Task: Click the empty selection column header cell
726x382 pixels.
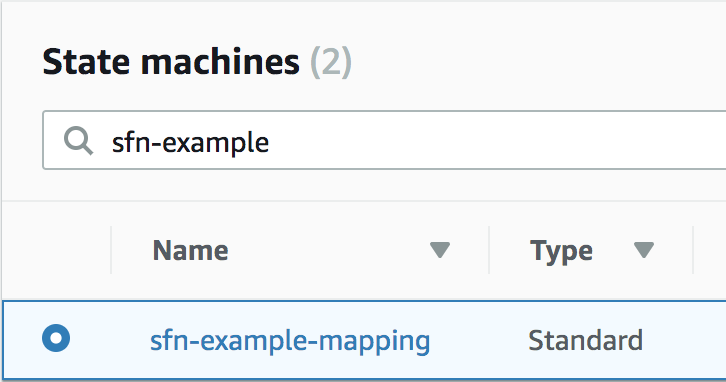Action: coord(56,250)
